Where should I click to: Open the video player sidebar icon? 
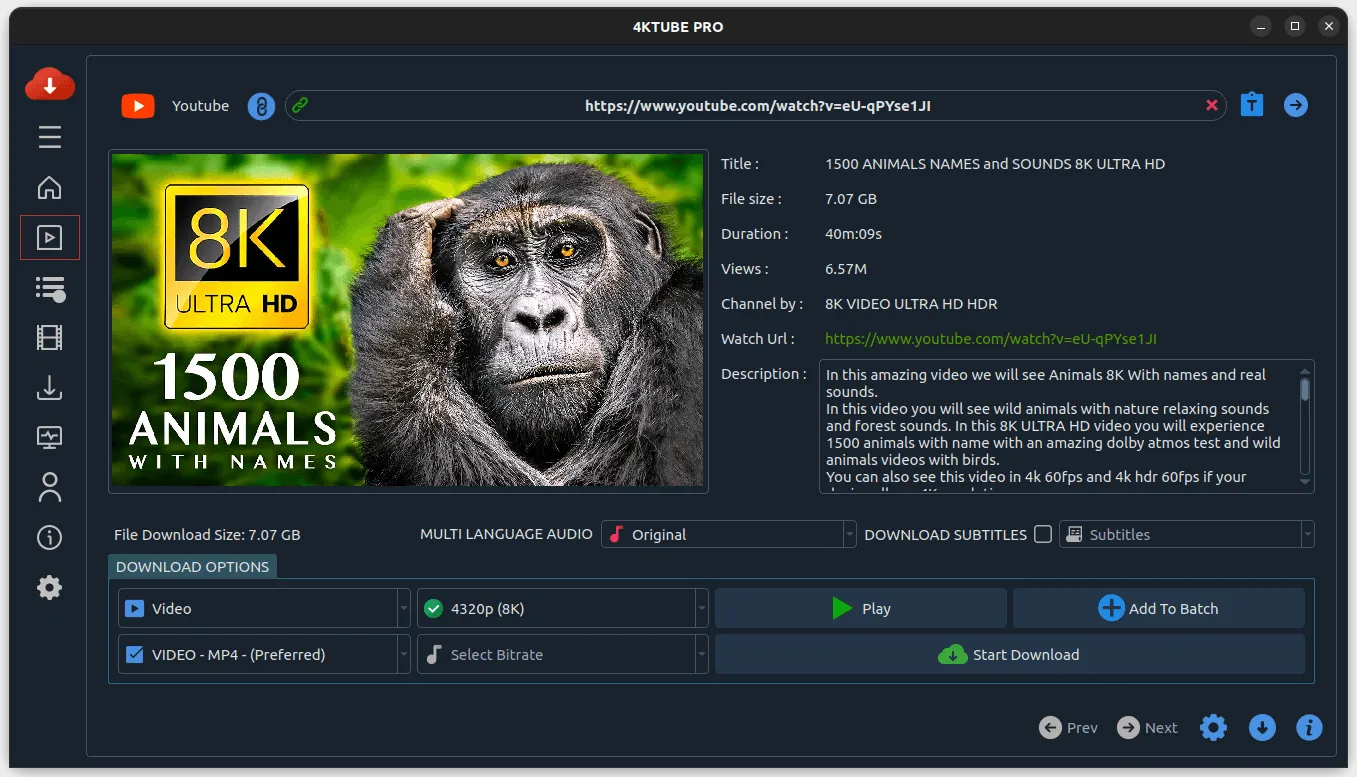pos(50,238)
